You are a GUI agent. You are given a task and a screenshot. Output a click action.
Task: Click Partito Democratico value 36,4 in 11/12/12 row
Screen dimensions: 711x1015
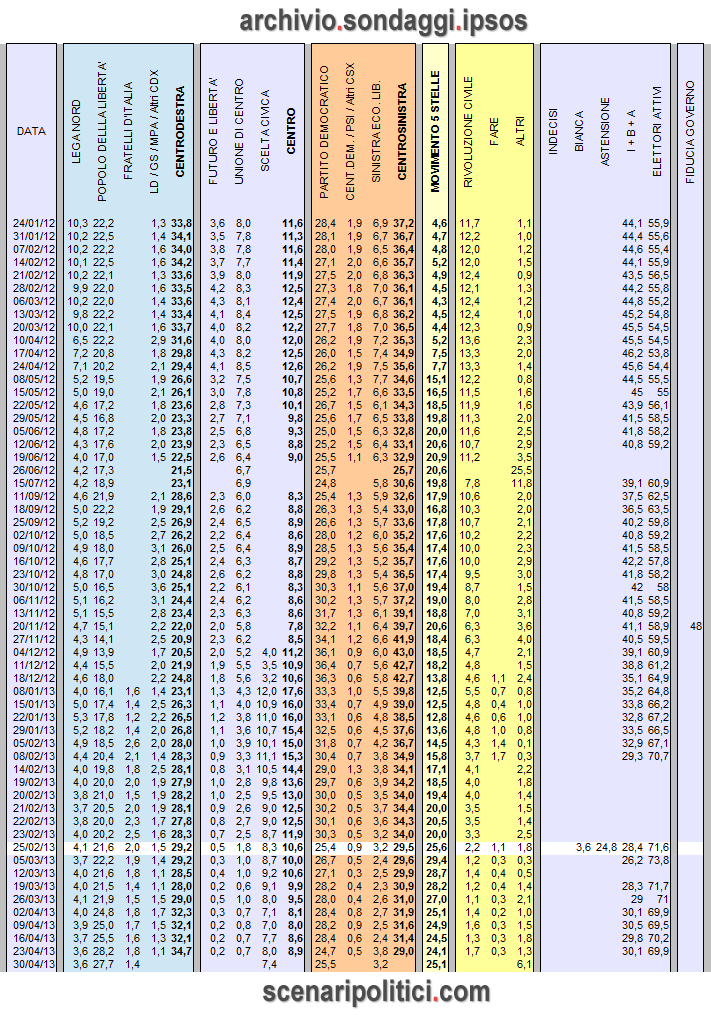click(x=325, y=665)
